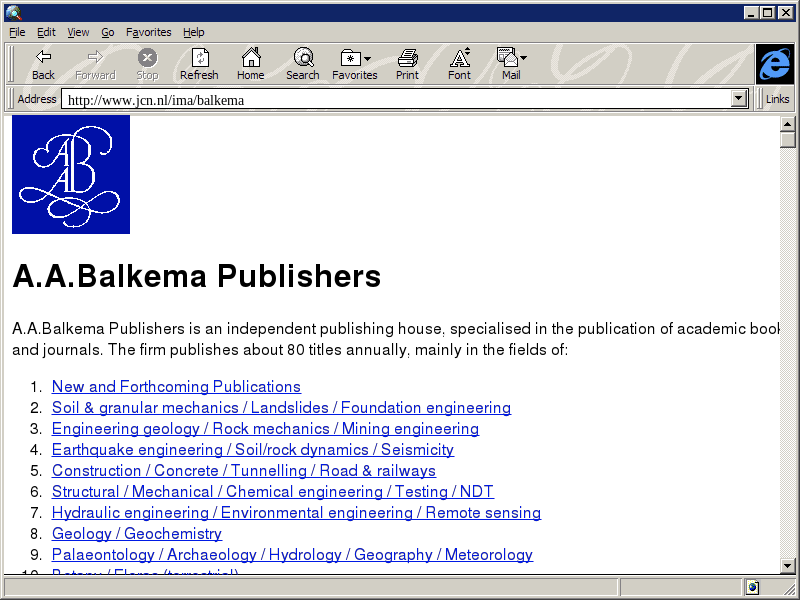This screenshot has width=800, height=600.
Task: Click the Print toolbar icon
Action: (x=407, y=57)
